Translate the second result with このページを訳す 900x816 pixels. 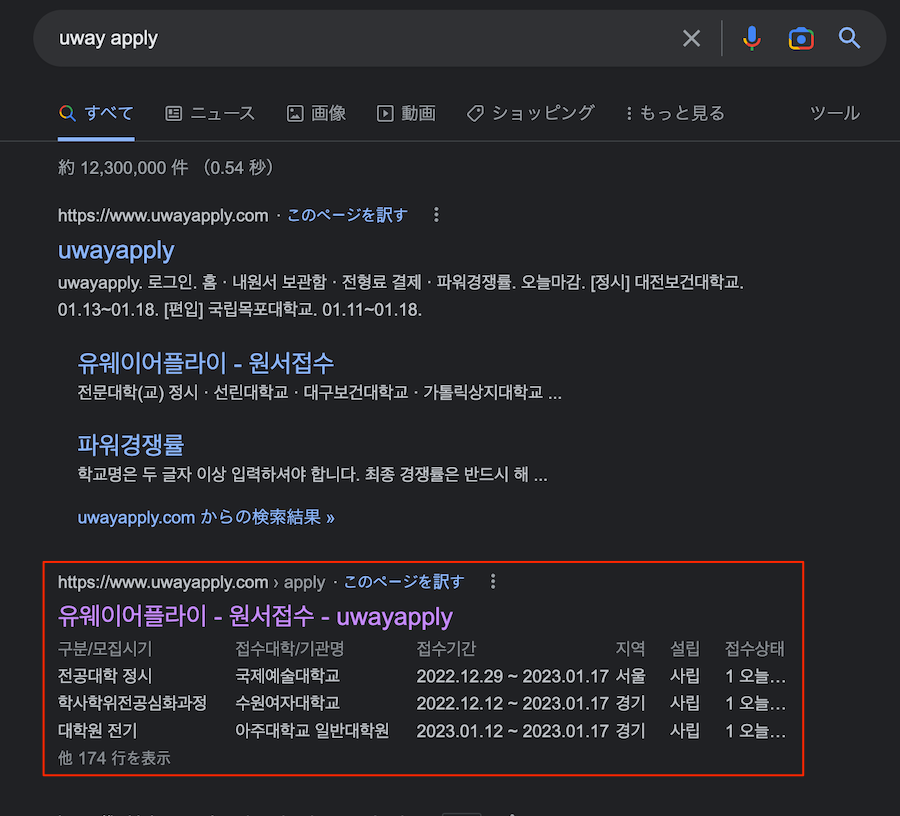point(404,582)
